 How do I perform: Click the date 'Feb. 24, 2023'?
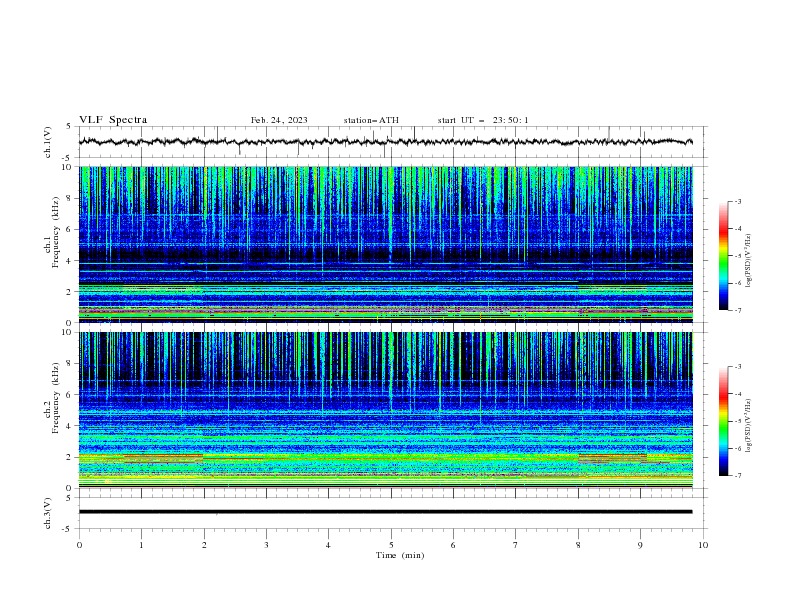pos(279,120)
